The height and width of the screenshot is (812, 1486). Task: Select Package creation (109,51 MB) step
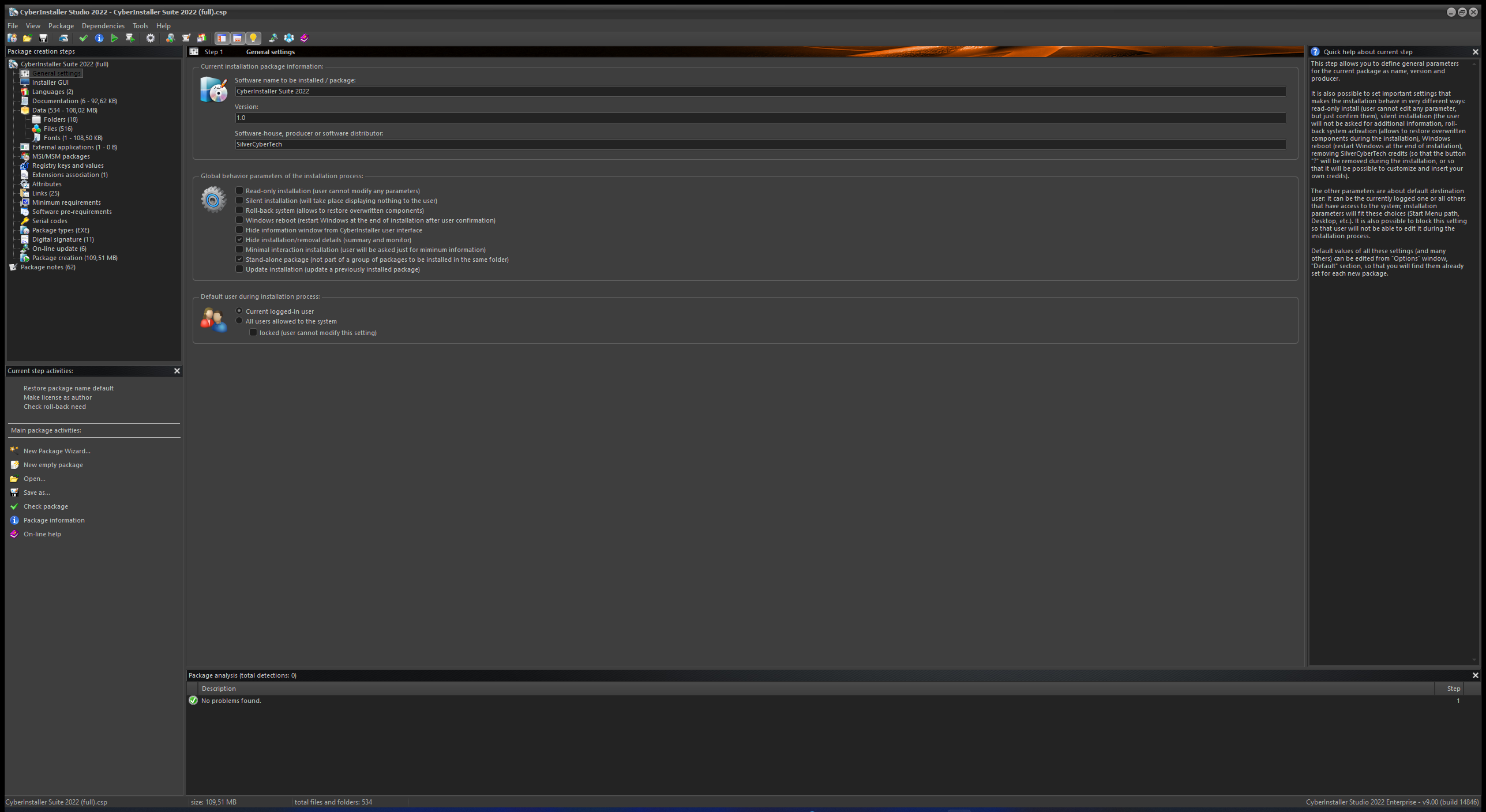tap(75, 258)
